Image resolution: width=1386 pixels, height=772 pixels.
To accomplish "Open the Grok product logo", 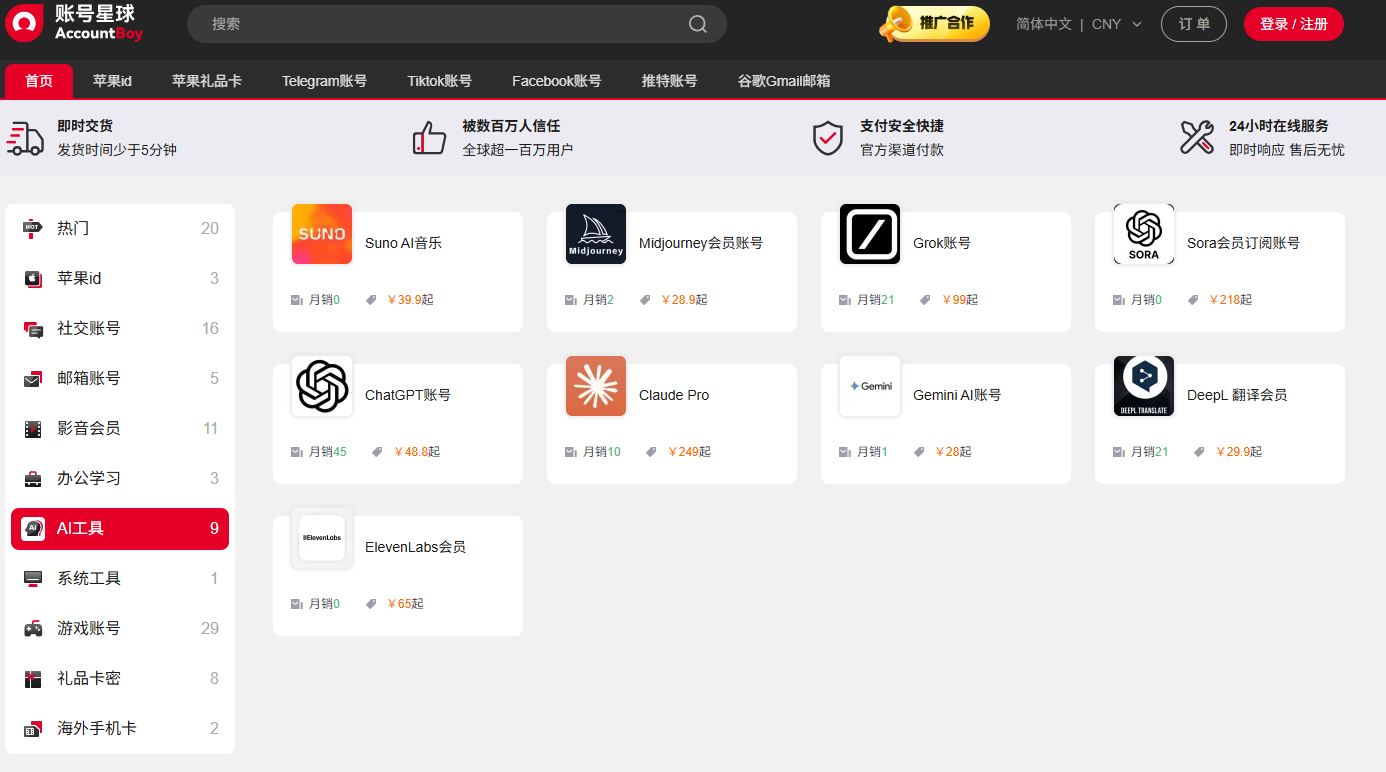I will click(870, 234).
